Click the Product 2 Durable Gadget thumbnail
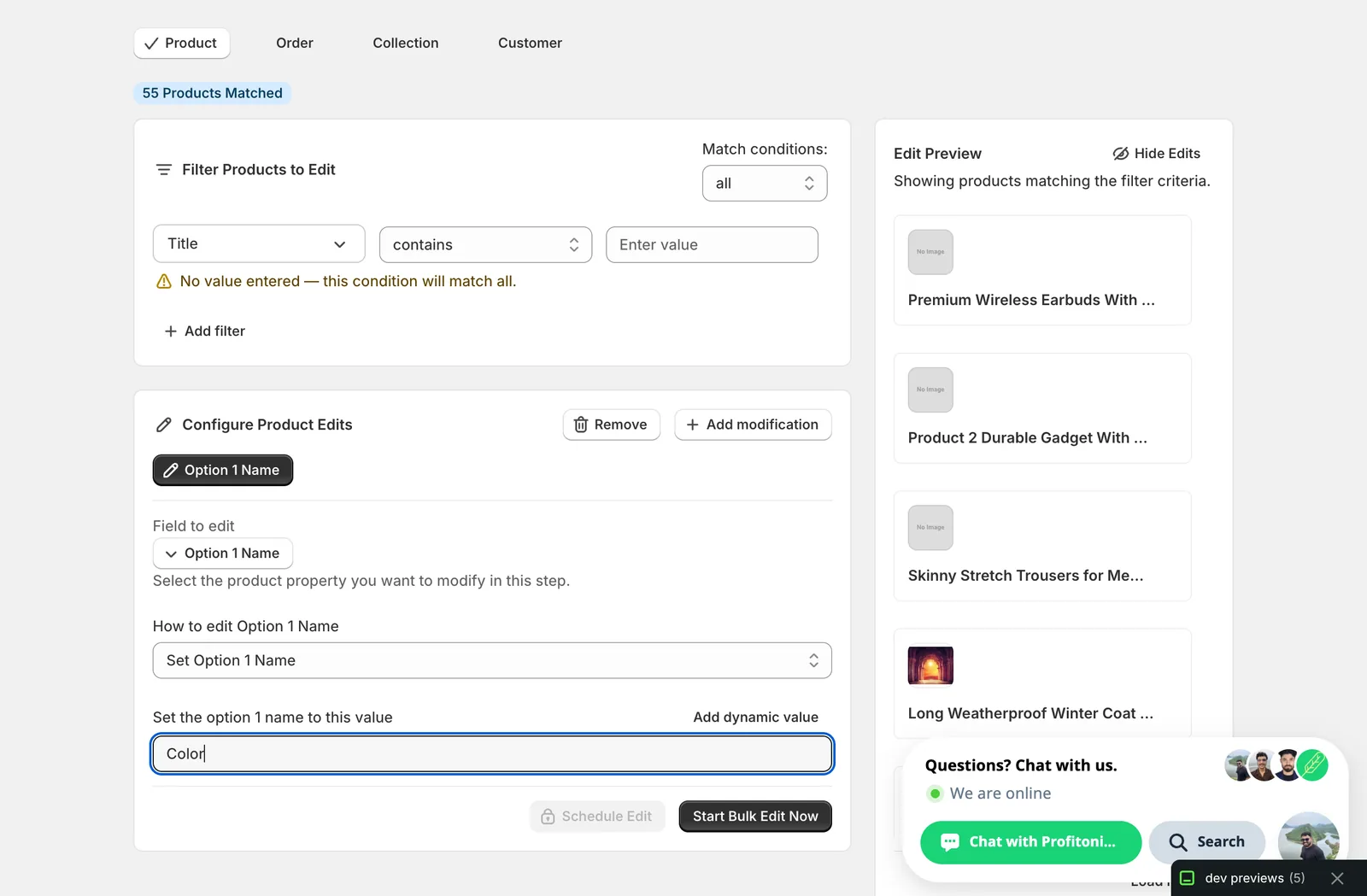 pos(930,389)
